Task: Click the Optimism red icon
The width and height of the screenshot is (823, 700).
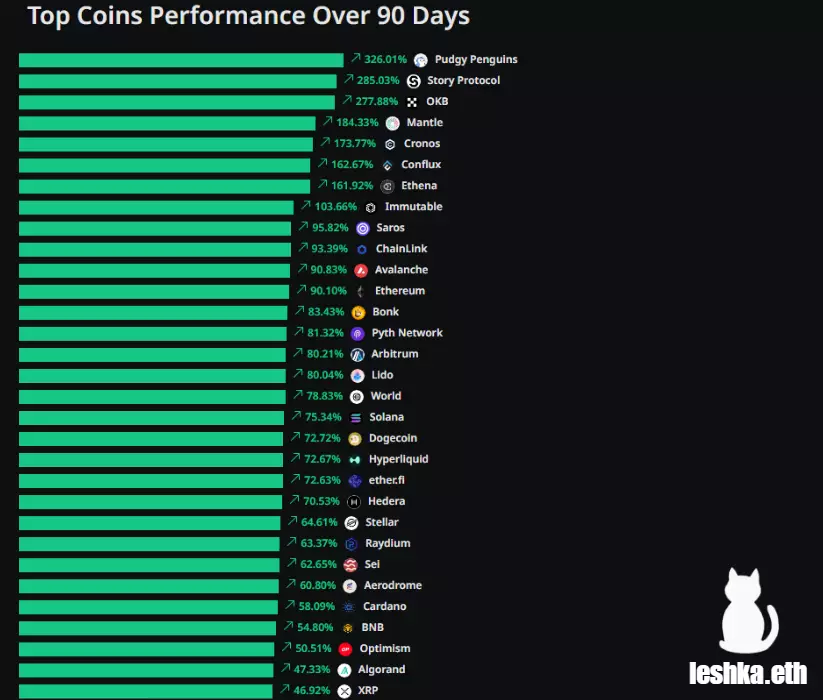Action: (346, 649)
